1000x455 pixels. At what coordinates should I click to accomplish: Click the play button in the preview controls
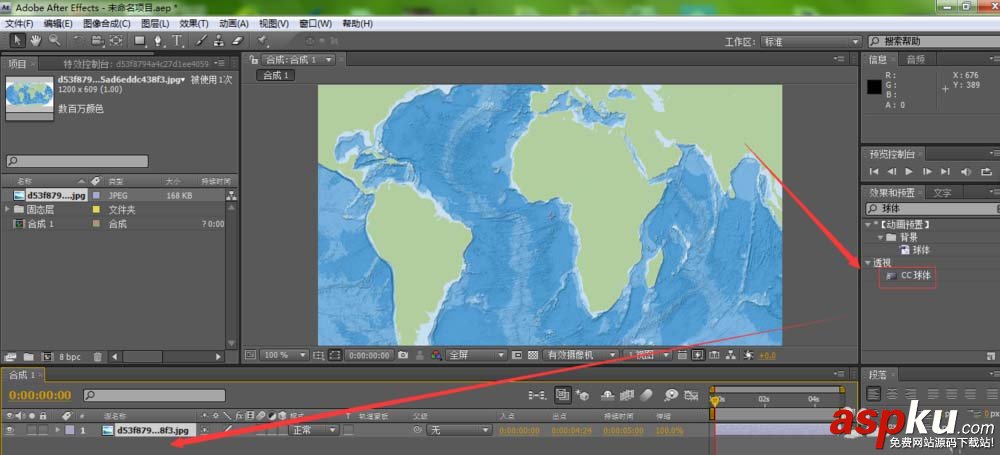click(909, 171)
